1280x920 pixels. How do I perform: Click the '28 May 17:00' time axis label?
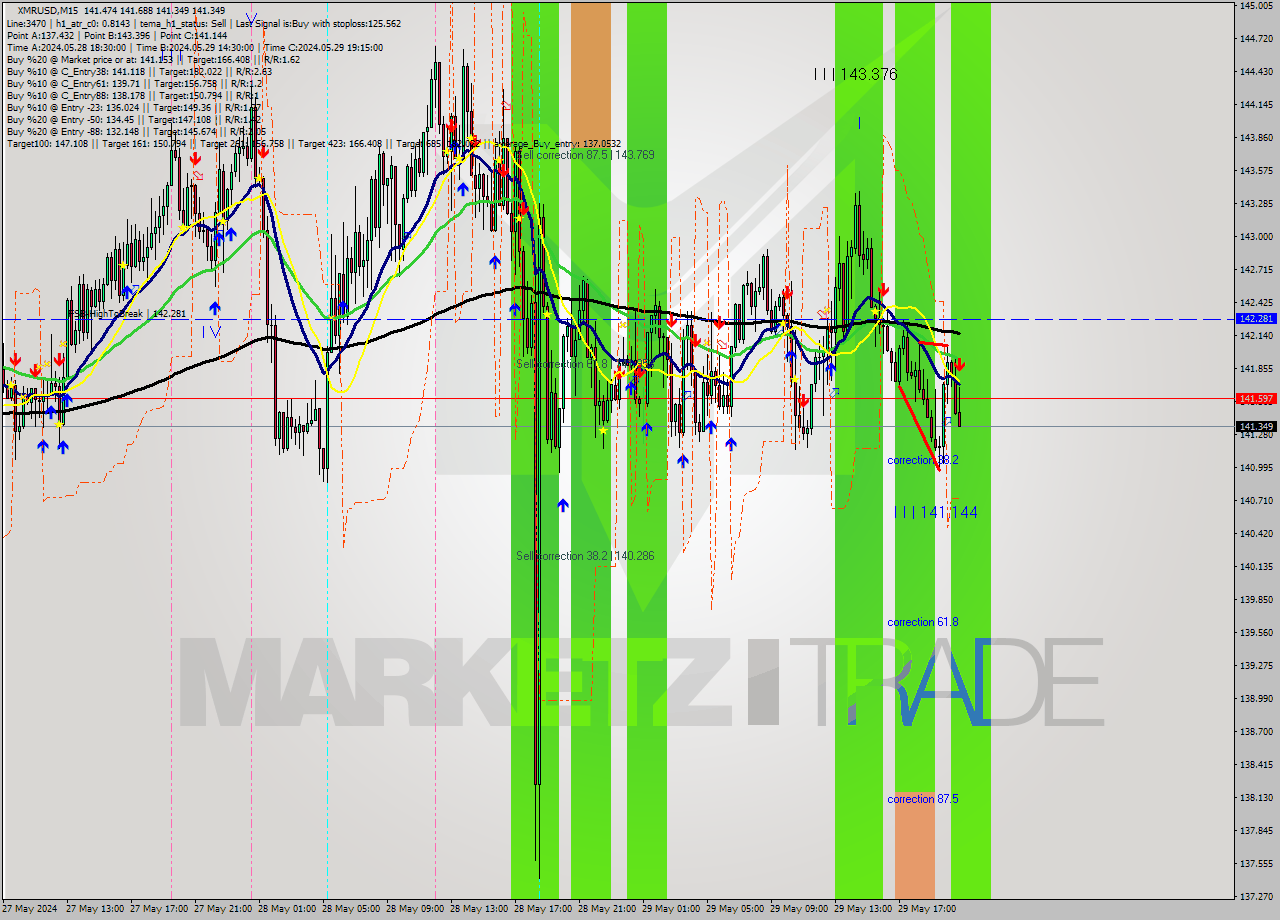(x=543, y=909)
